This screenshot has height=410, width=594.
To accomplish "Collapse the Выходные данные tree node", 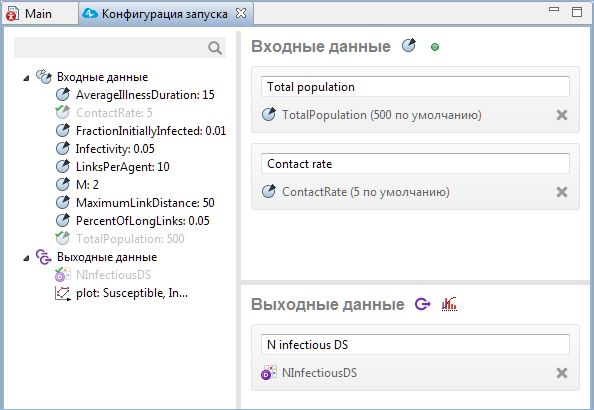I will pyautogui.click(x=26, y=258).
